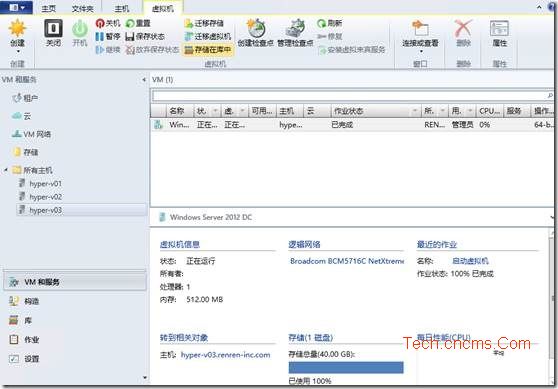The width and height of the screenshot is (558, 389).
Task: Click the help icon in the top corner
Action: (x=553, y=7)
